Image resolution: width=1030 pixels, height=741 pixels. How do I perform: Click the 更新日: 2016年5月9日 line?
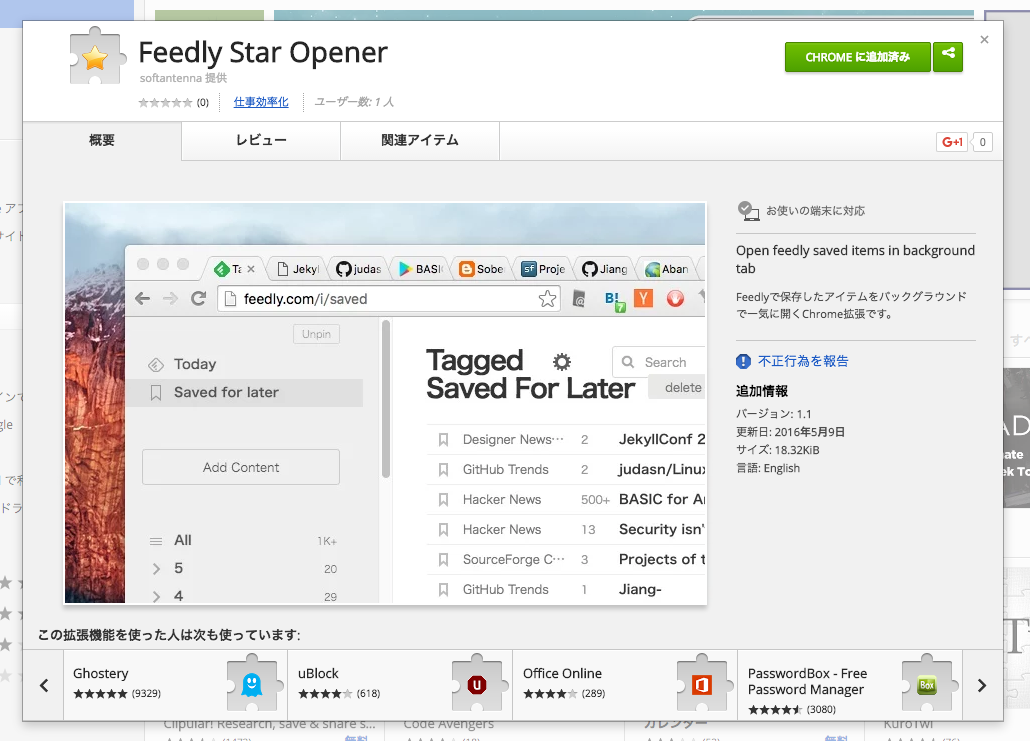[x=790, y=432]
